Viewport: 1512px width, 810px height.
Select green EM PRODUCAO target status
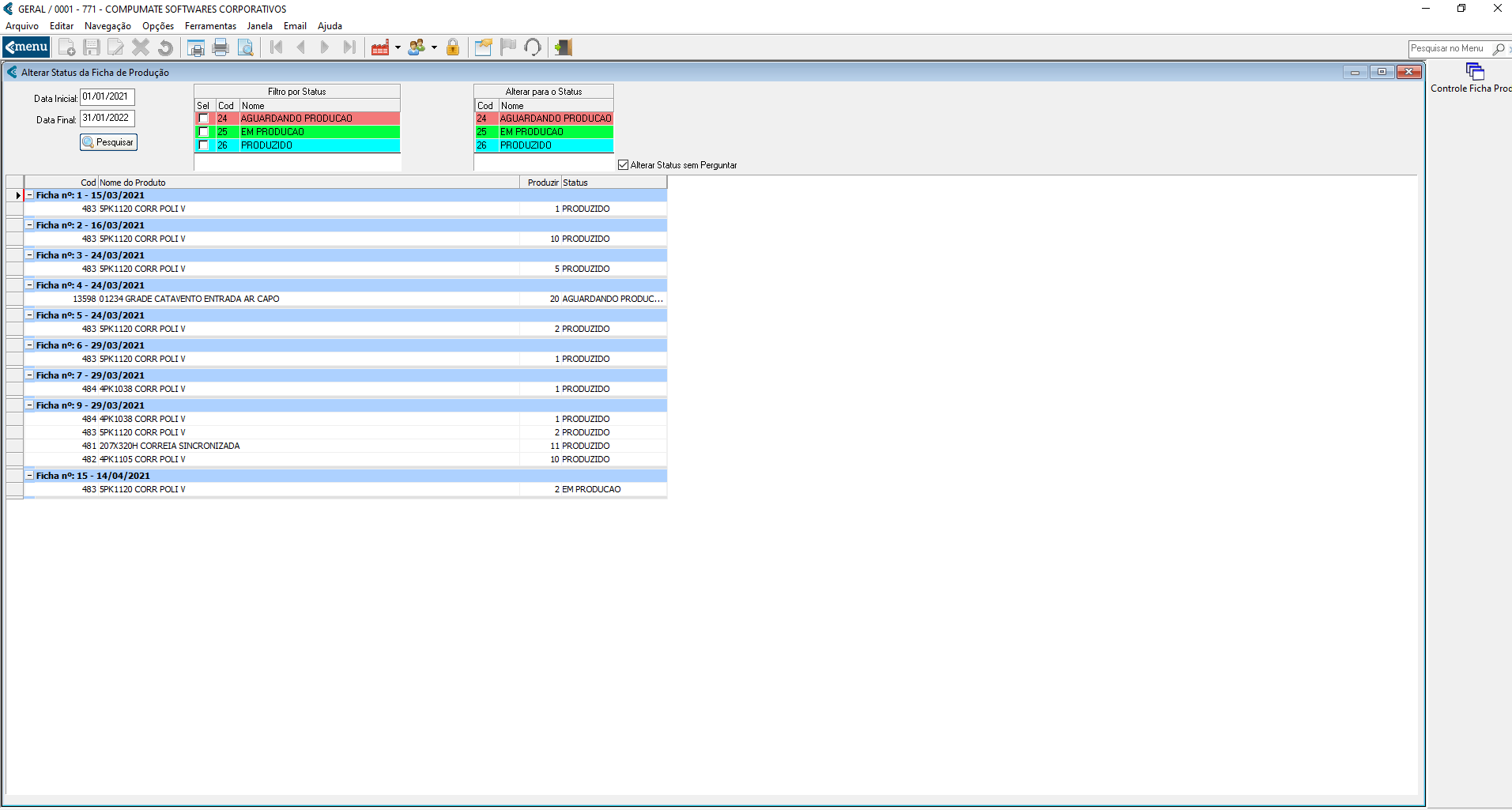tap(544, 132)
